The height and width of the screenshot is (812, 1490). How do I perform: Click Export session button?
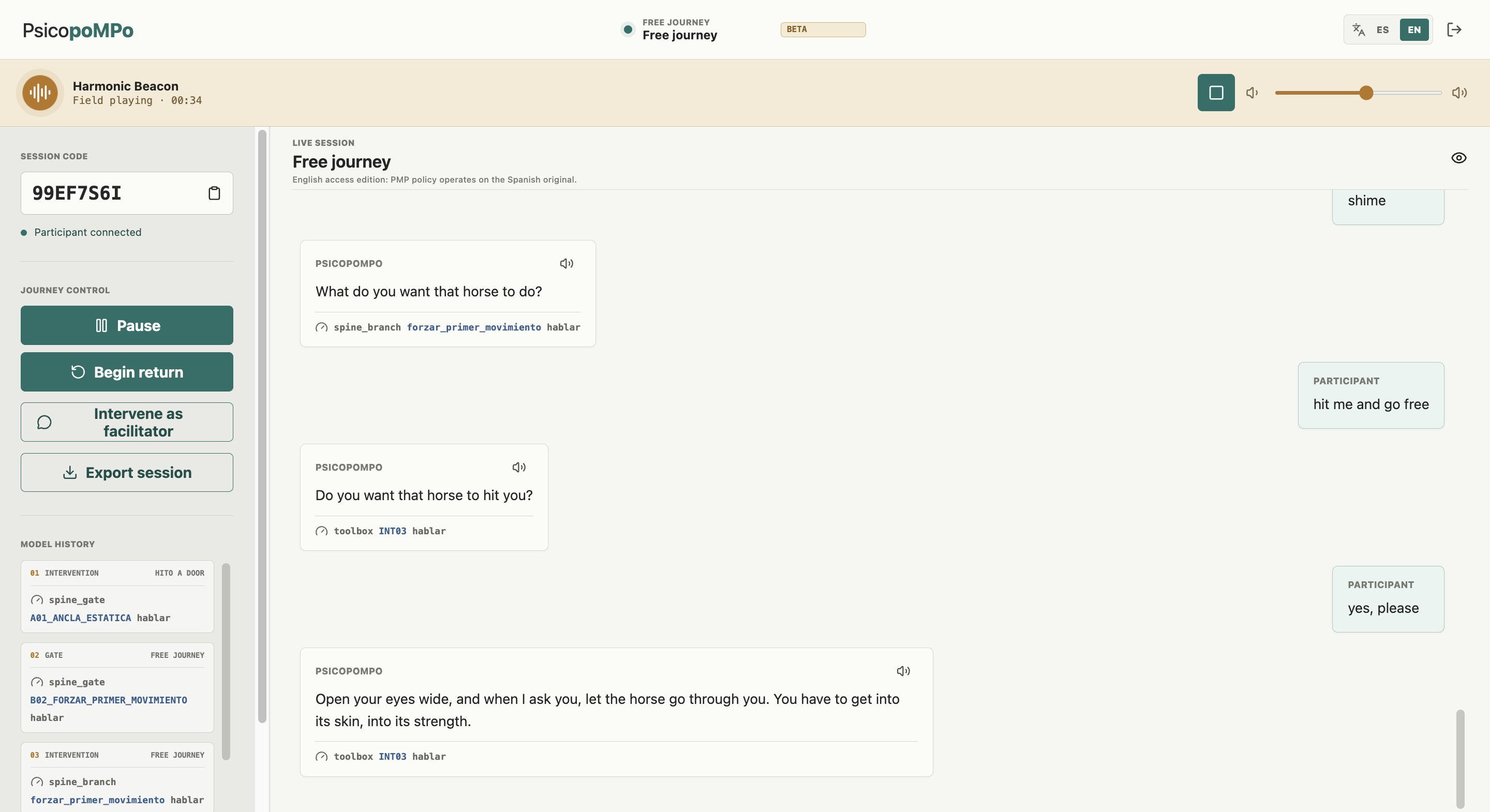(127, 473)
